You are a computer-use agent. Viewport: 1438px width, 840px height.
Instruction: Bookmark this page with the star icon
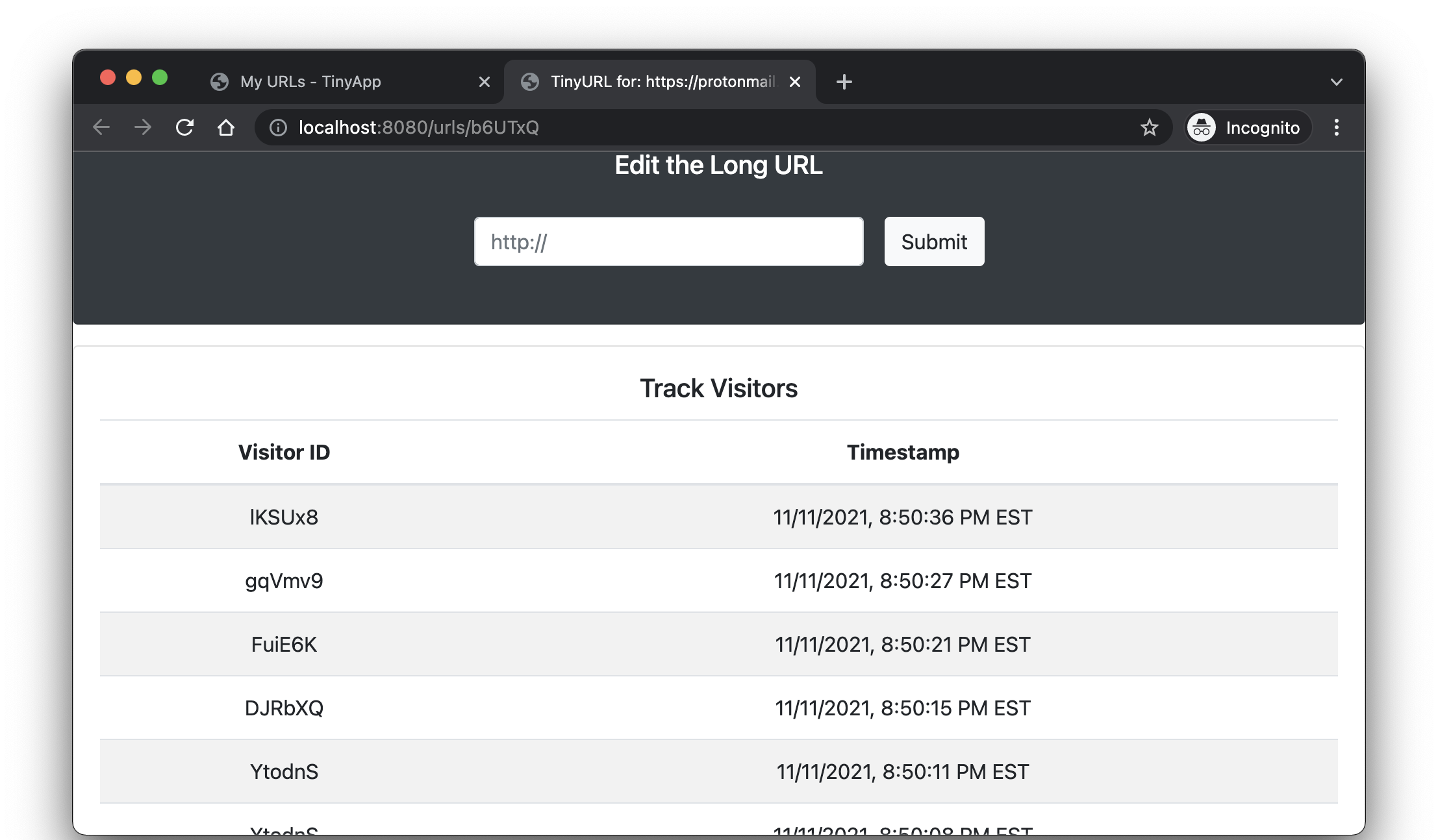[1149, 127]
